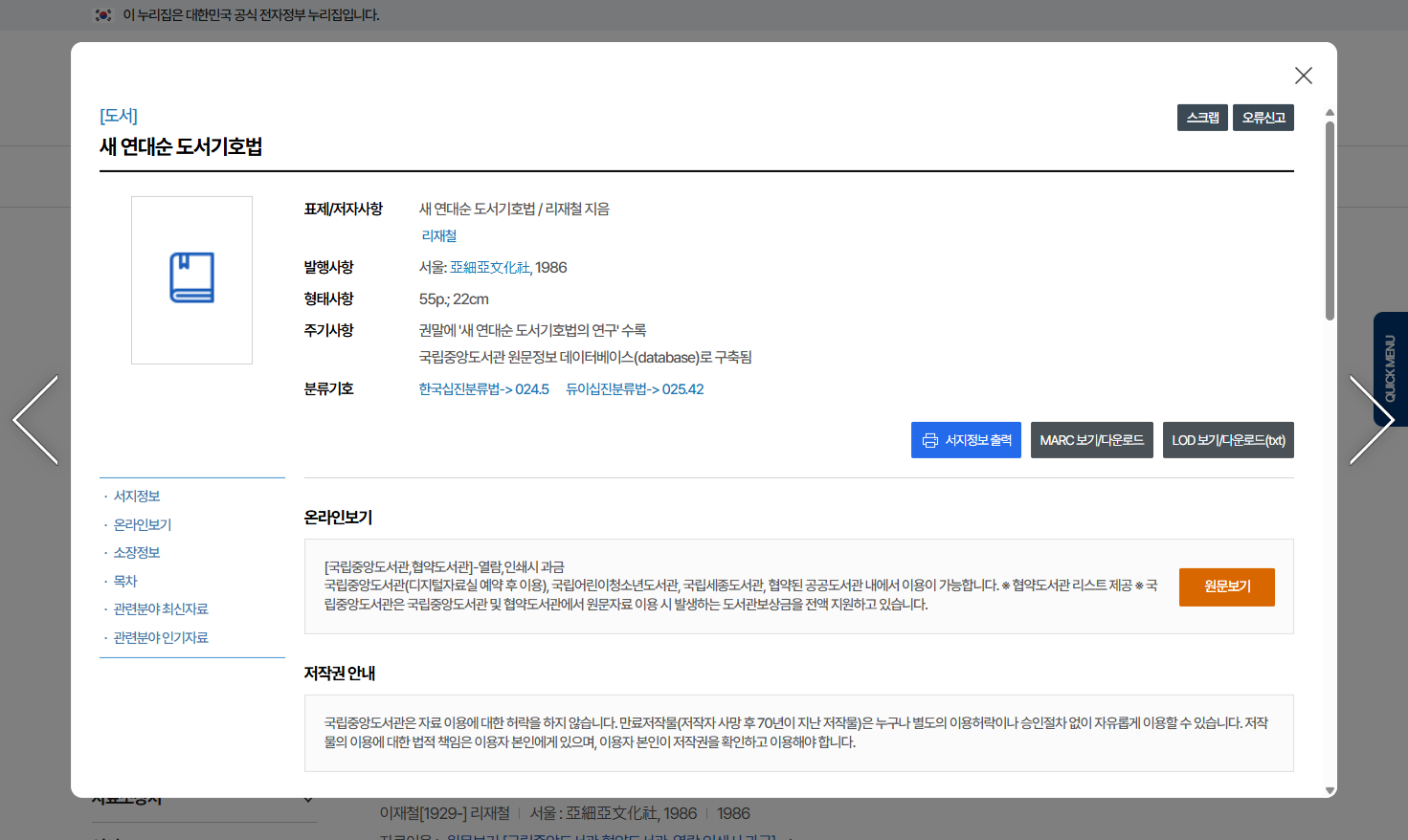Image resolution: width=1408 pixels, height=840 pixels.
Task: Open 한국십진분류법 024.5 classification link
Action: [x=483, y=389]
